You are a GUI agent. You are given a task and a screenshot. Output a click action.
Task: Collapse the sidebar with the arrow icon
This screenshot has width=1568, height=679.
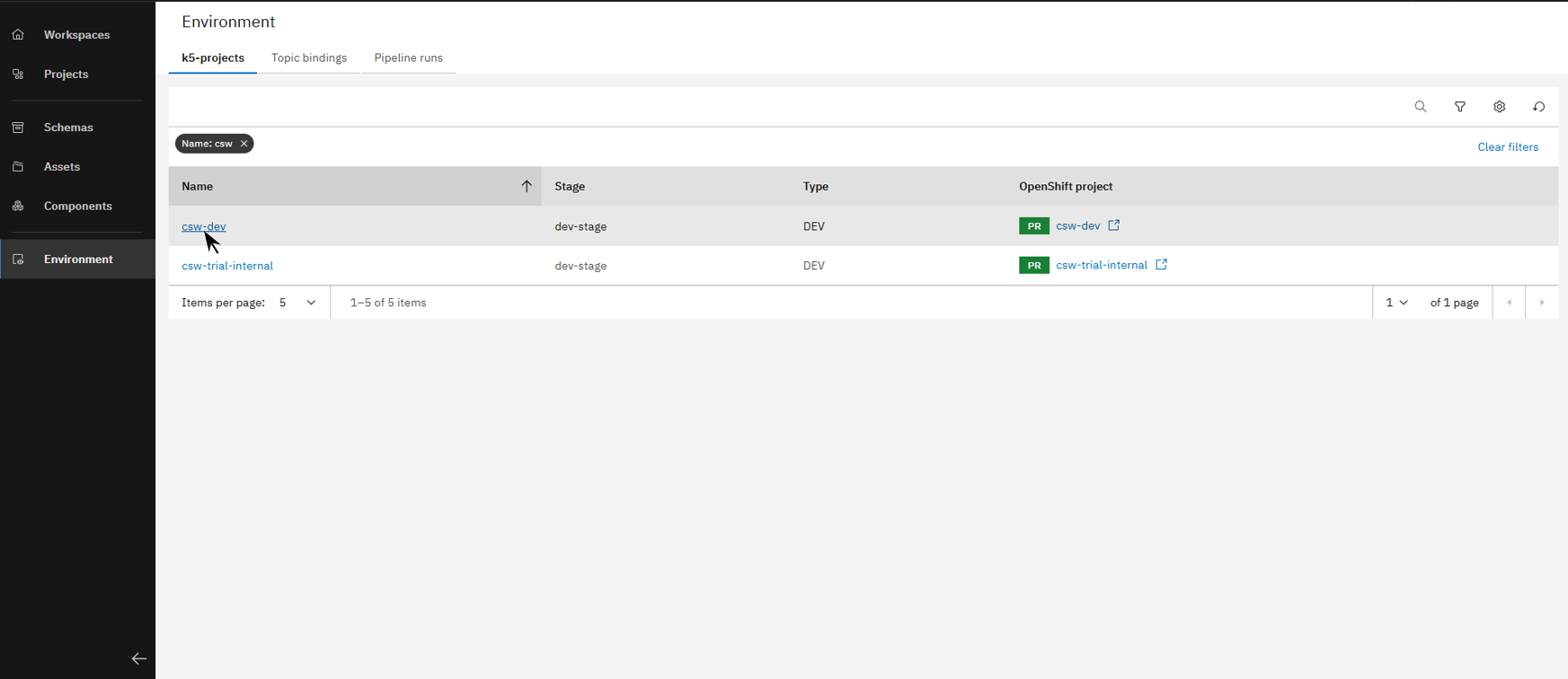139,658
